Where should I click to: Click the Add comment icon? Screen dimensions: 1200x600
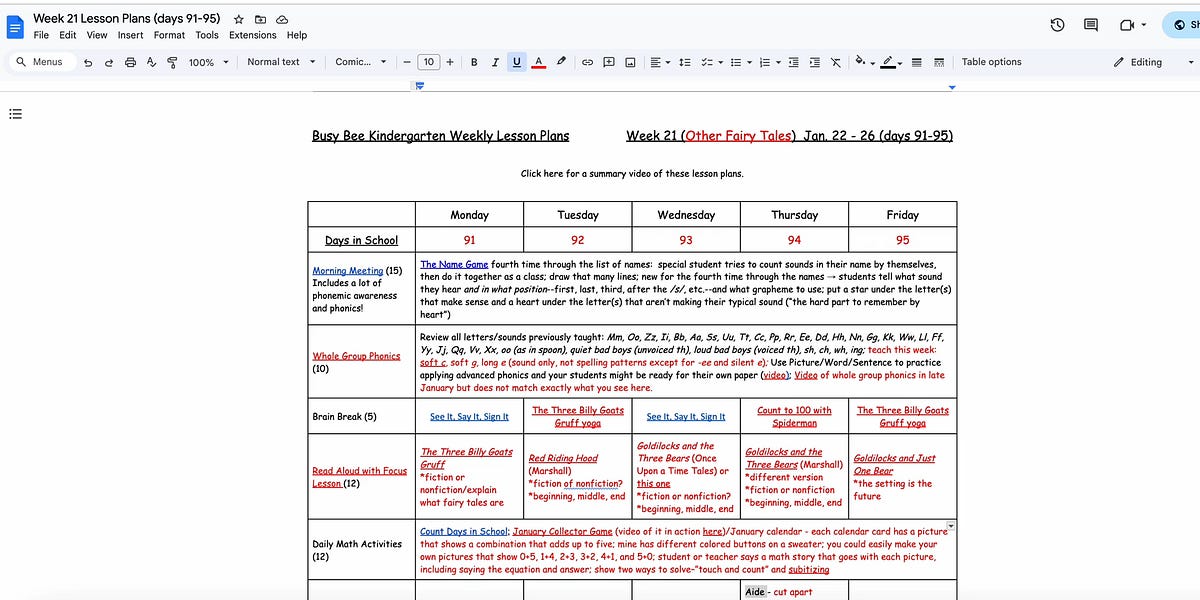(x=609, y=61)
